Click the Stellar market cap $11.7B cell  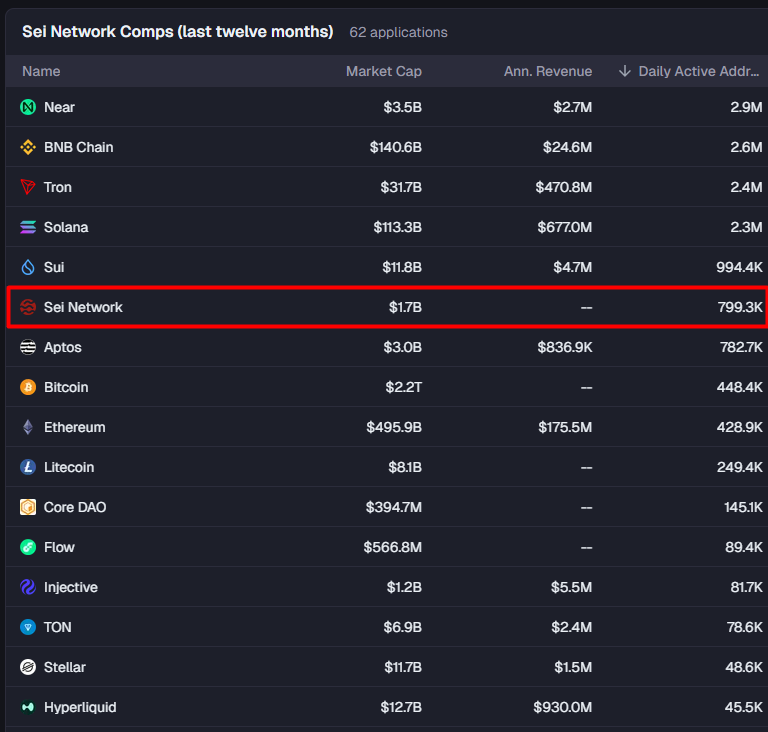(400, 667)
